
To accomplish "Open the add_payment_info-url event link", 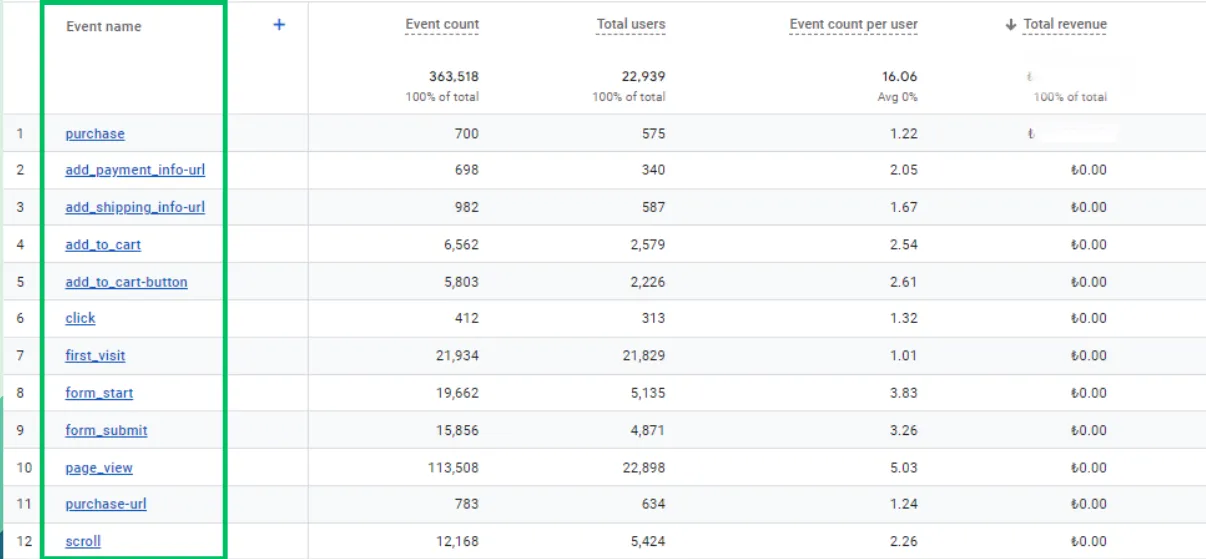I will tap(135, 170).
